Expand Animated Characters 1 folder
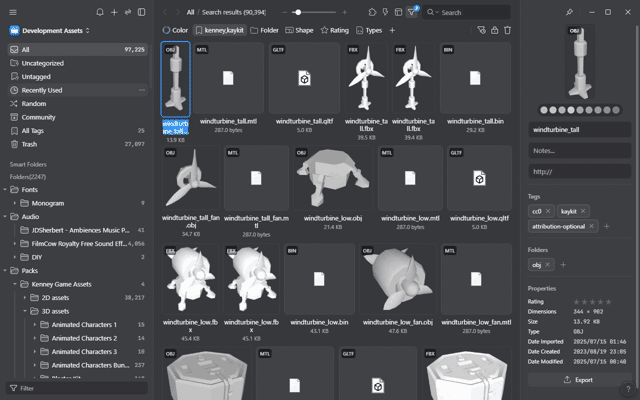 tap(34, 324)
